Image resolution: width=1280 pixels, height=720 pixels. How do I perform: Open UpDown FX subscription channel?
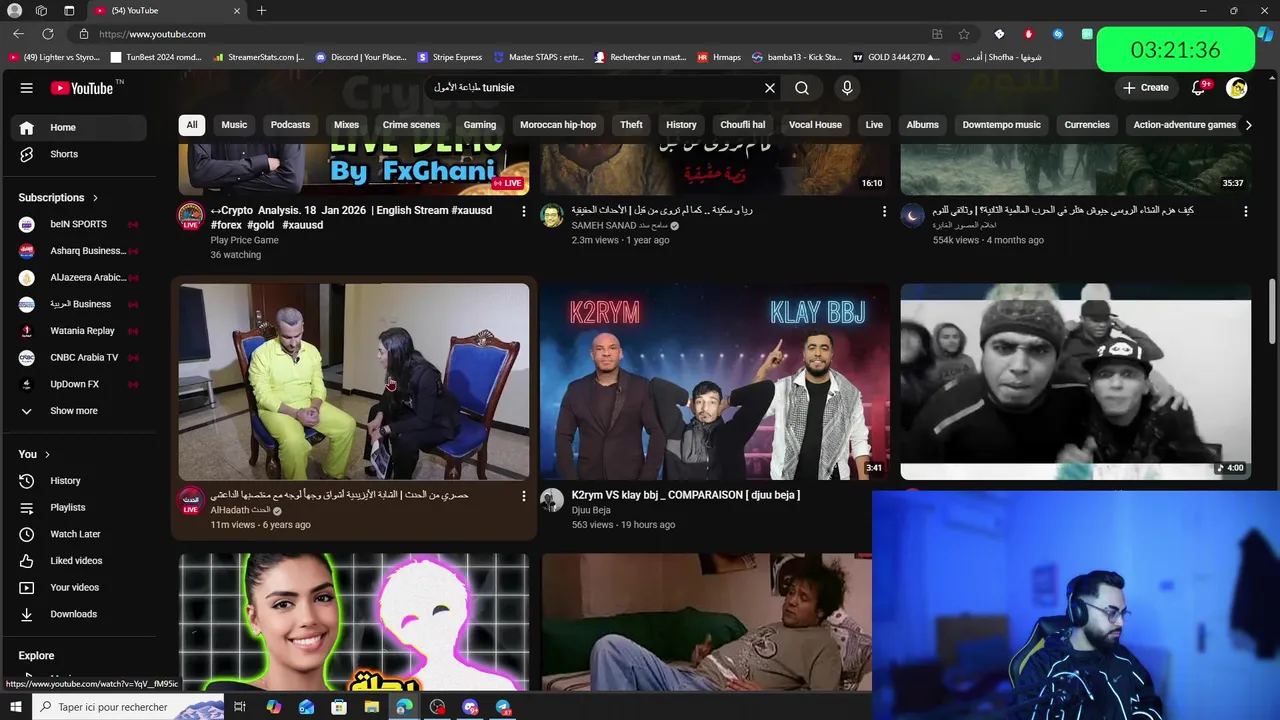pyautogui.click(x=79, y=384)
